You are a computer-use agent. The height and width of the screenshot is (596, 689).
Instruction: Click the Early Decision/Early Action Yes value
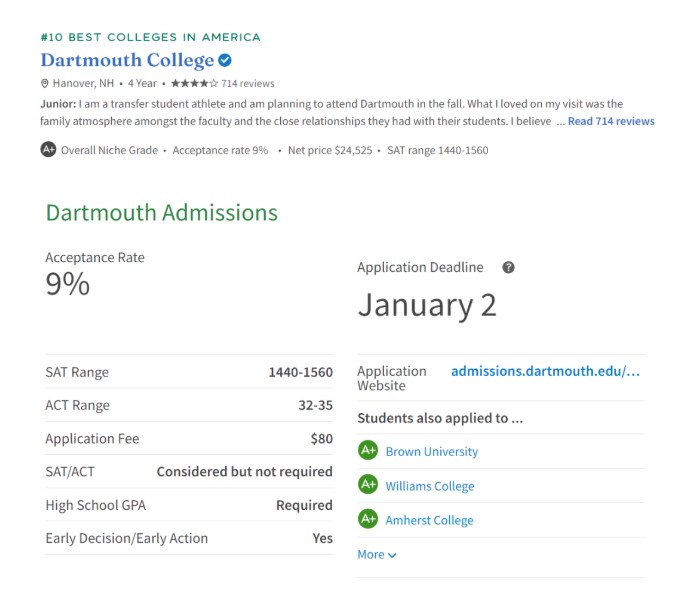(323, 538)
